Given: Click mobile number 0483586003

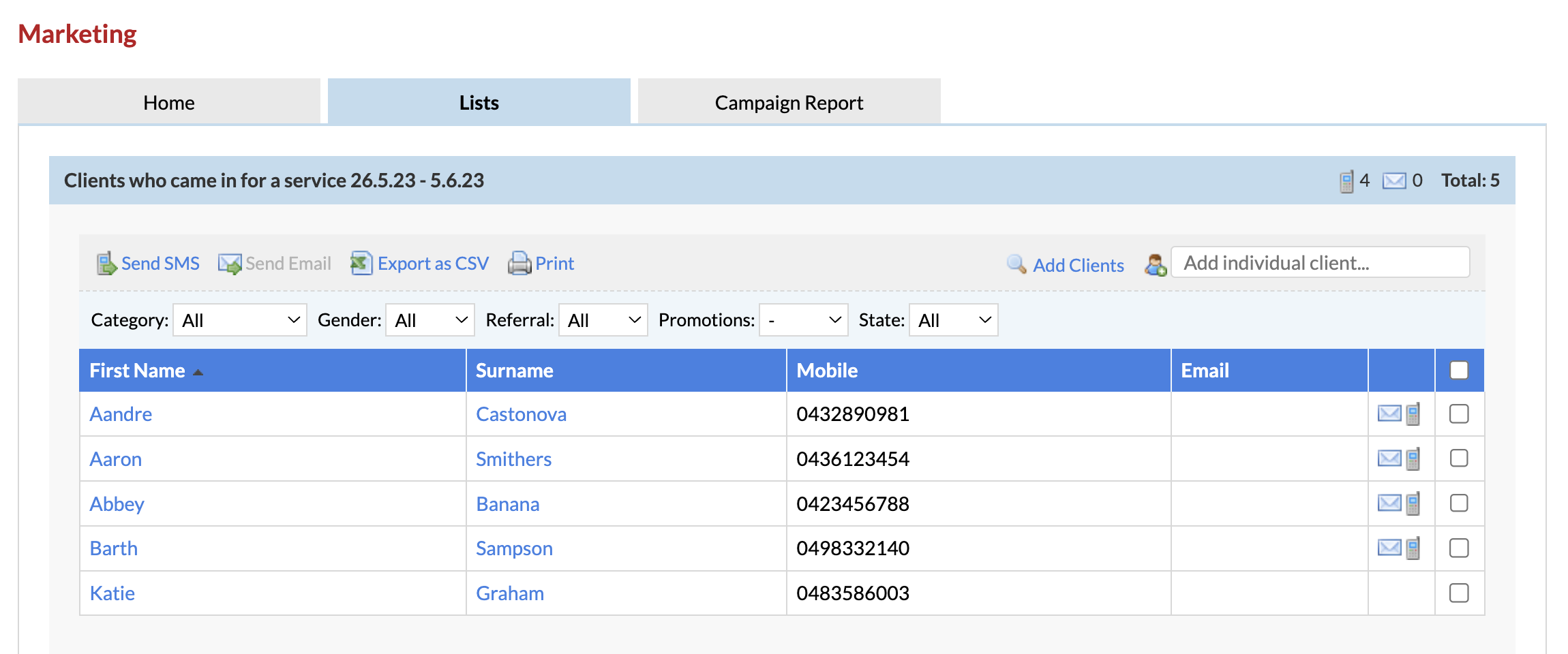Looking at the screenshot, I should point(853,593).
